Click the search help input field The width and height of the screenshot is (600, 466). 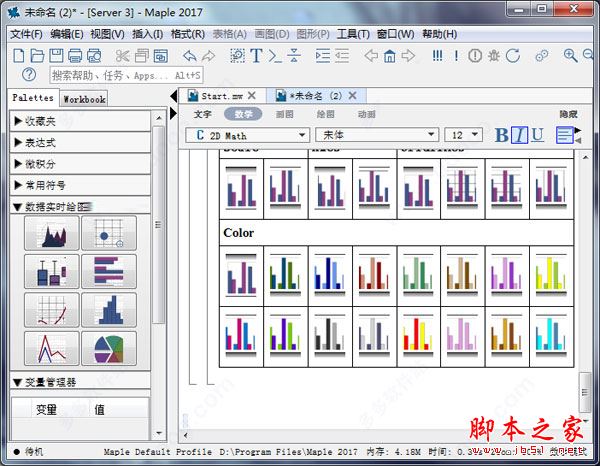click(x=126, y=75)
